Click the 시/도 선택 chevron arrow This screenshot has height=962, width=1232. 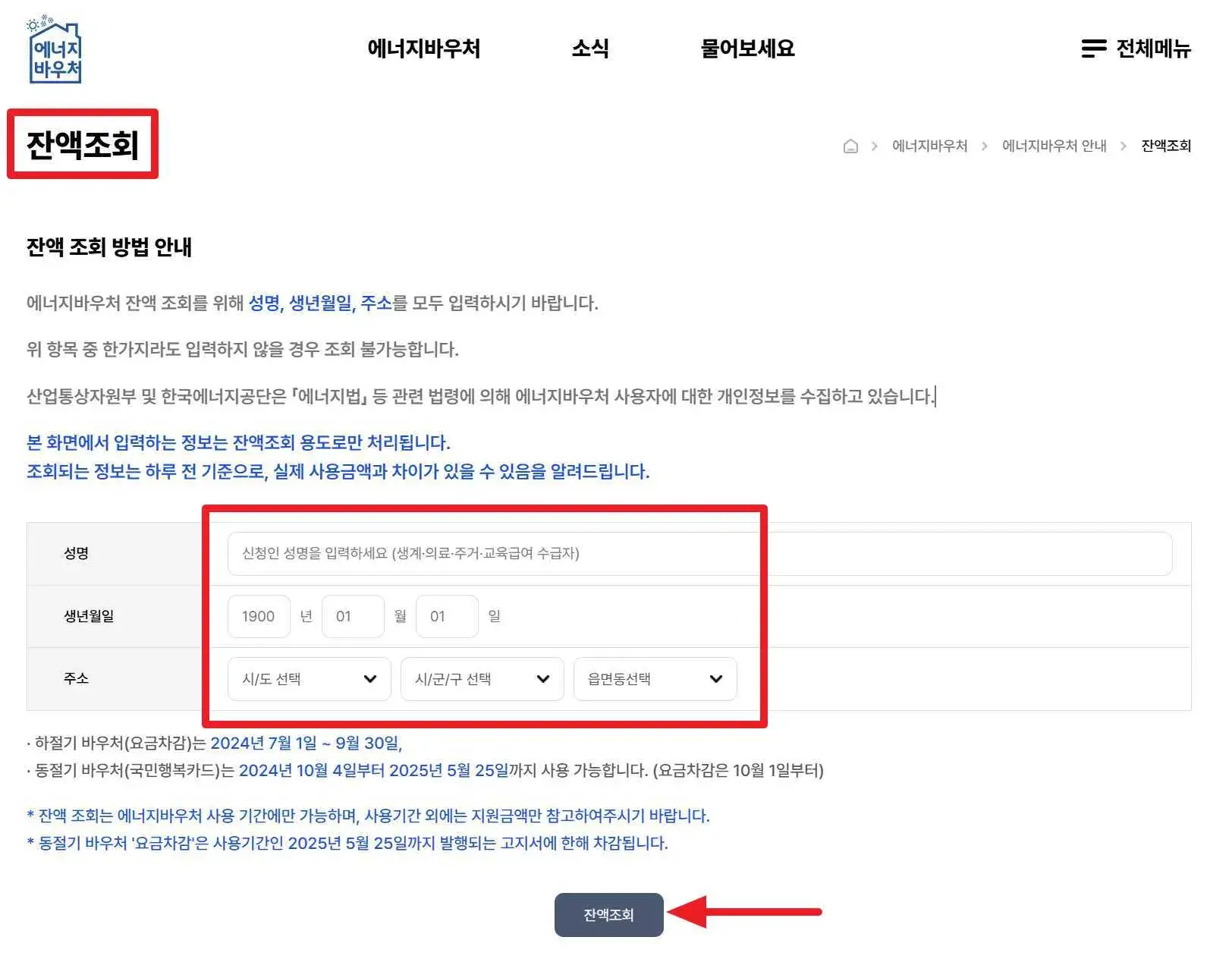371,679
